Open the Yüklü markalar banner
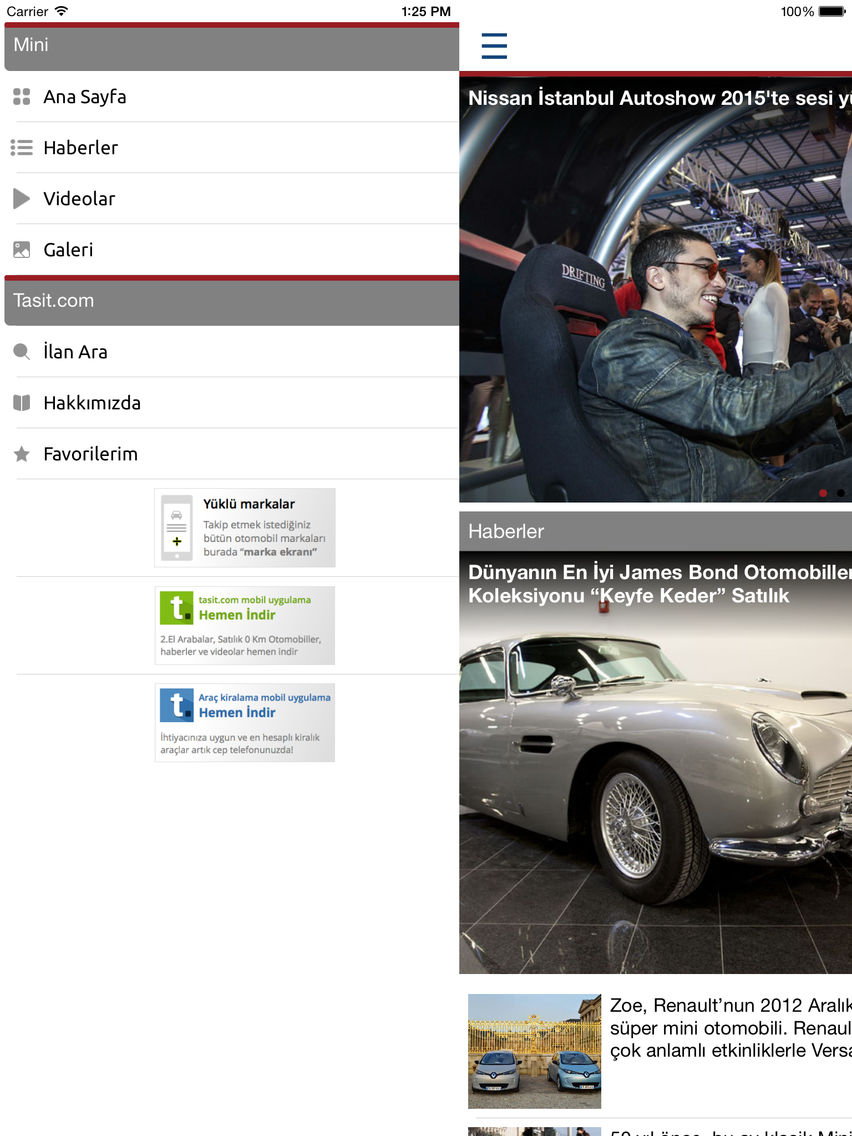The width and height of the screenshot is (852, 1136). point(245,528)
